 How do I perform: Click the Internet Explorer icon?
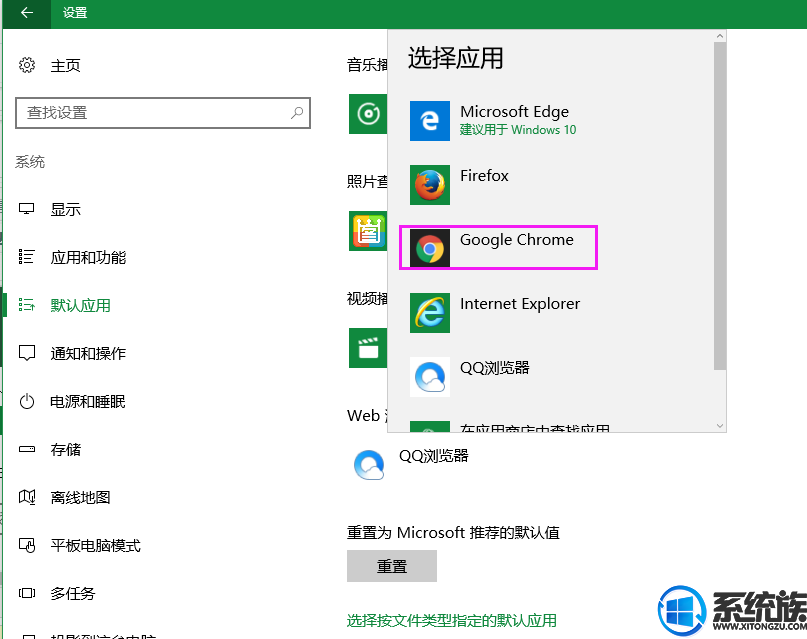[x=430, y=313]
